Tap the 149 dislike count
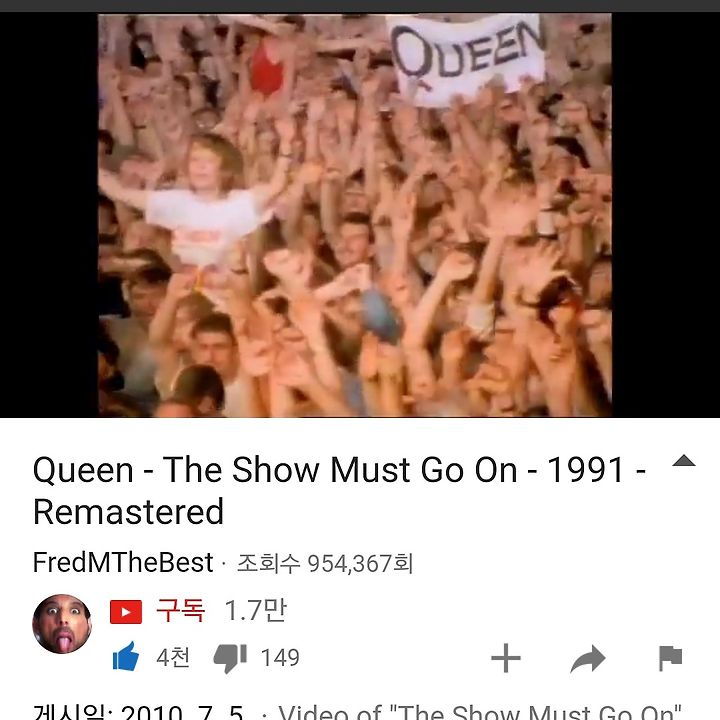Image resolution: width=720 pixels, height=720 pixels. [x=280, y=658]
